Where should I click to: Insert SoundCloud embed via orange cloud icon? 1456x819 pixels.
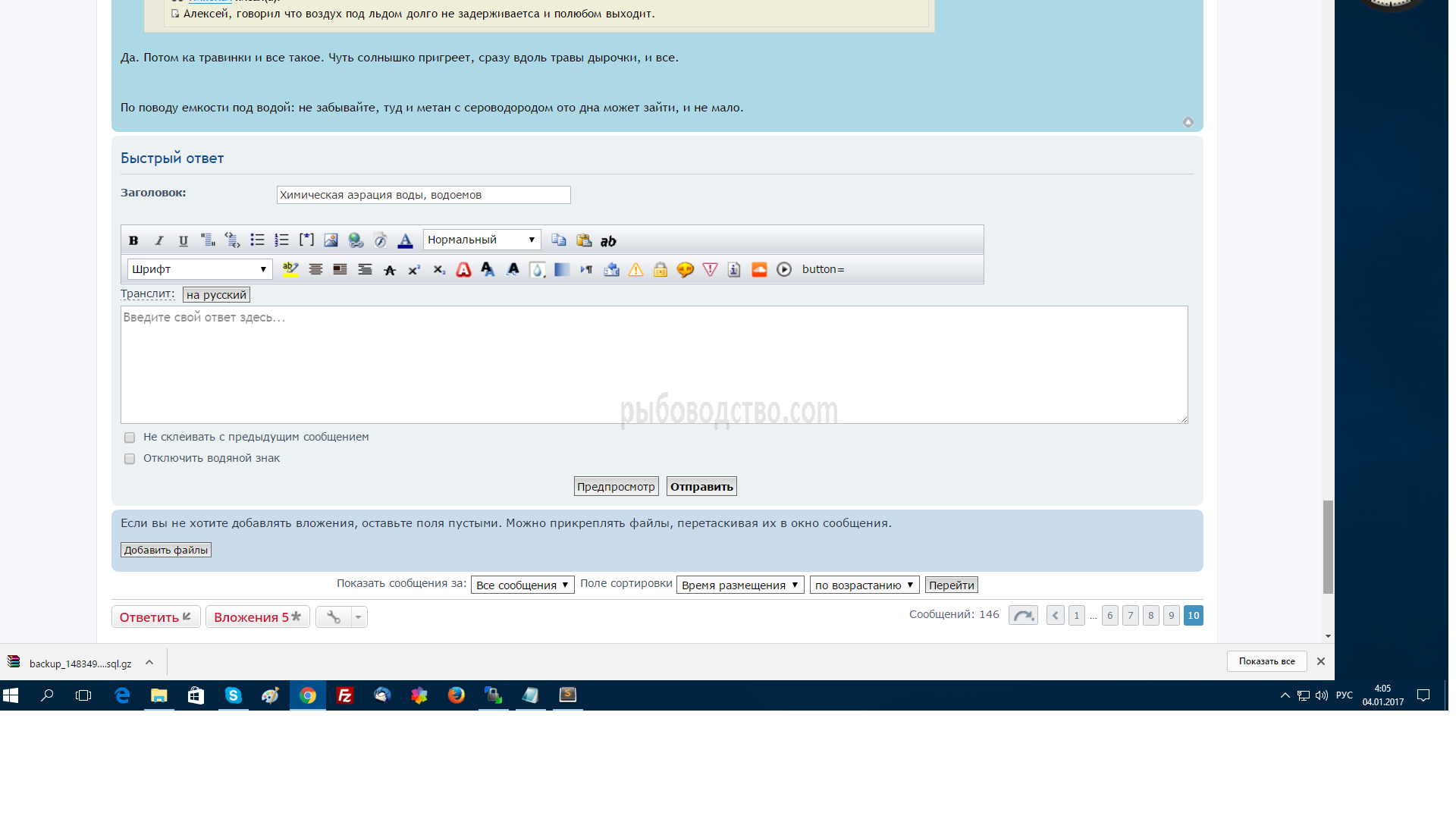point(759,270)
